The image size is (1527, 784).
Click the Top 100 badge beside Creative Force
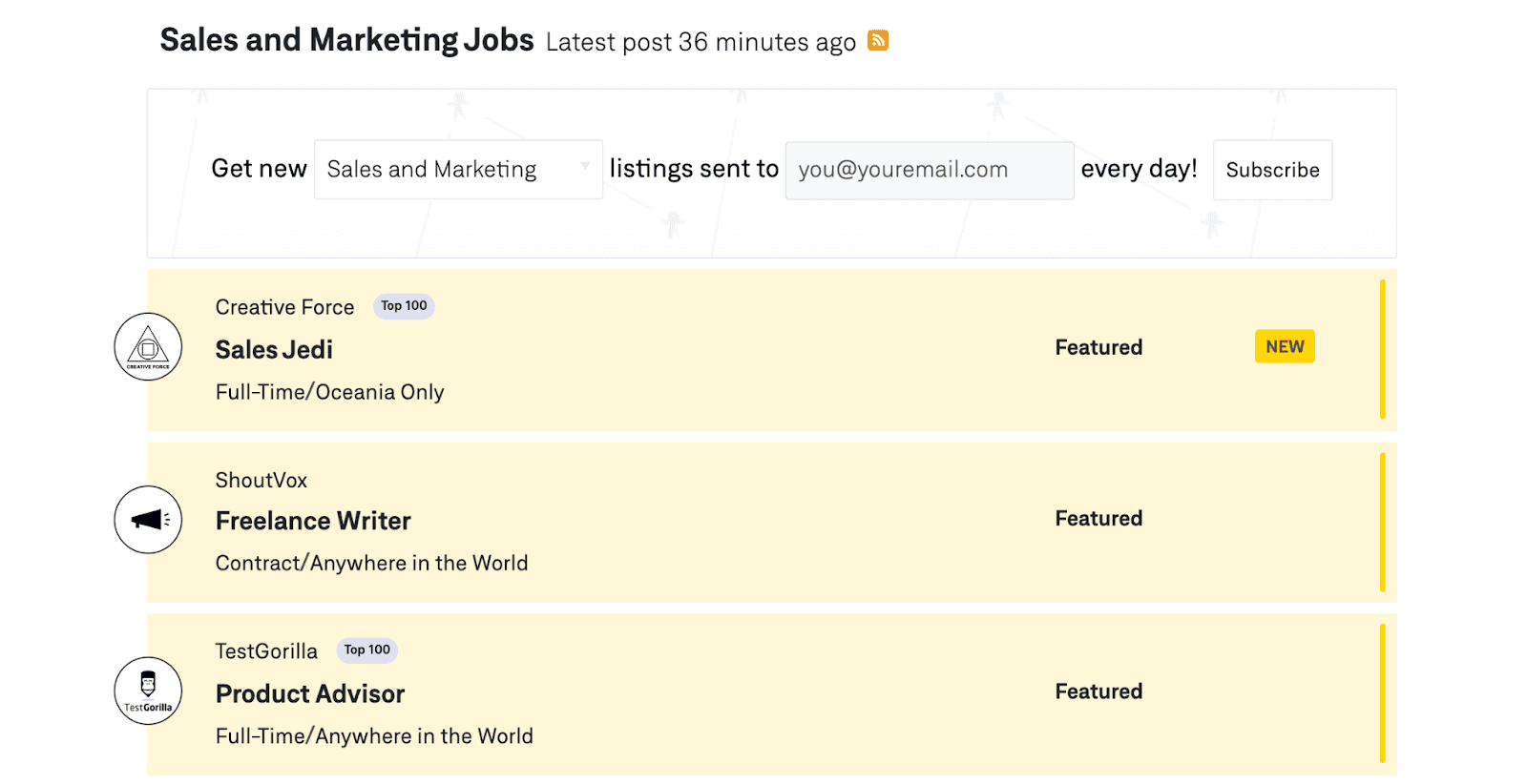pyautogui.click(x=404, y=306)
